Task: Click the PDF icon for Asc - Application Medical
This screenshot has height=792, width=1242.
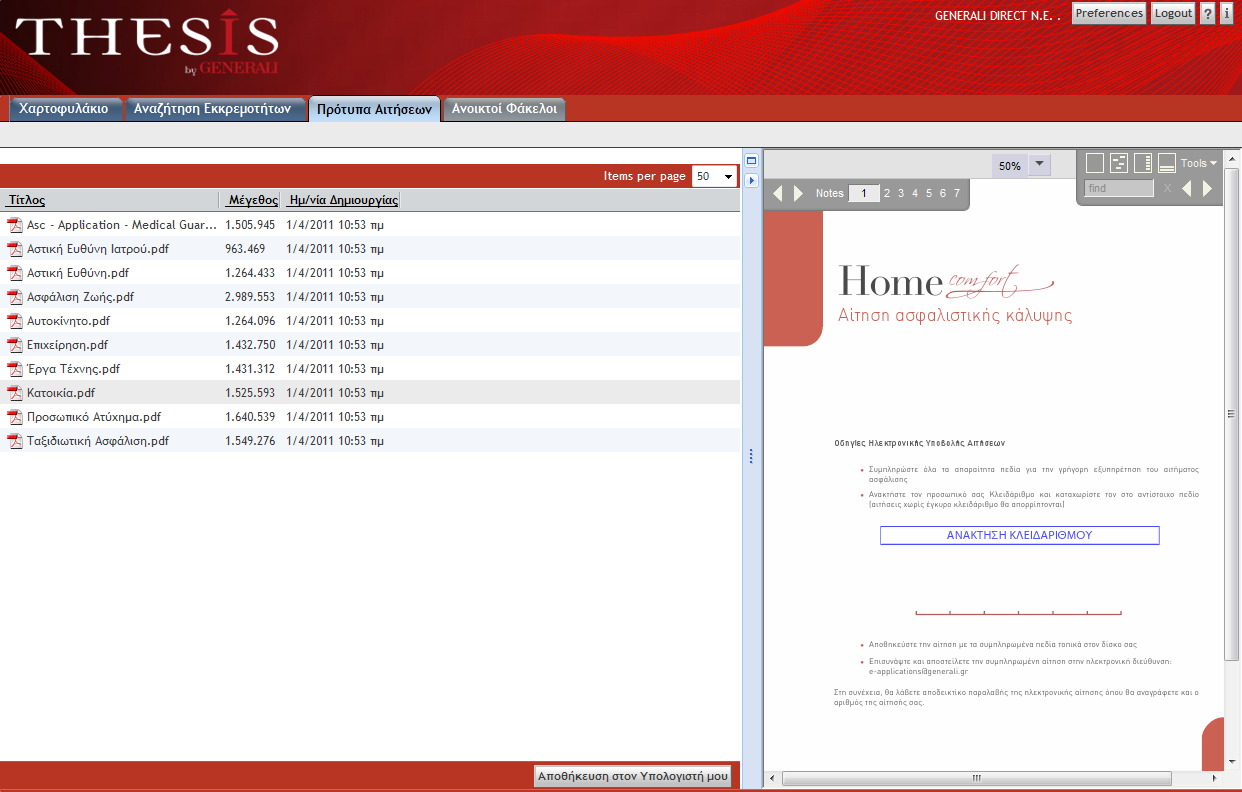Action: [x=14, y=225]
